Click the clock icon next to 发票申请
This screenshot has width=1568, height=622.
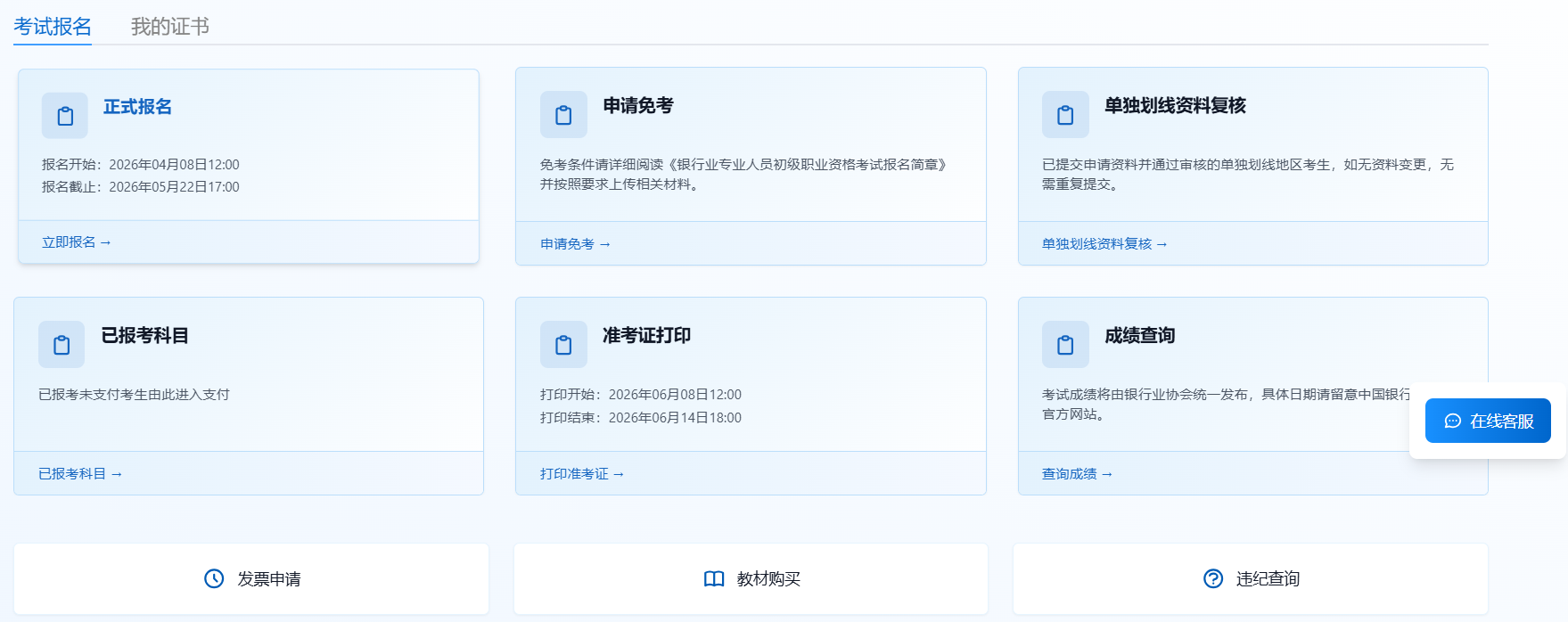coord(214,579)
